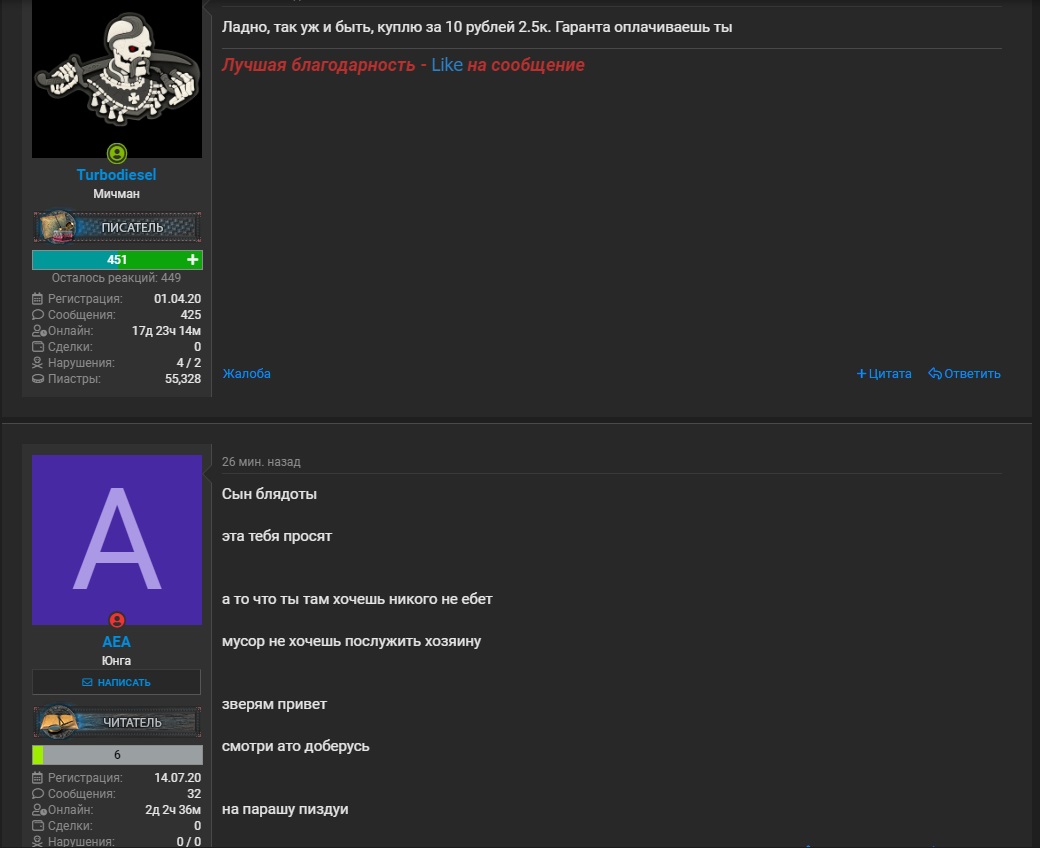
Task: Click the calendar icon next to Регистрация 01.04.20
Action: pos(38,299)
